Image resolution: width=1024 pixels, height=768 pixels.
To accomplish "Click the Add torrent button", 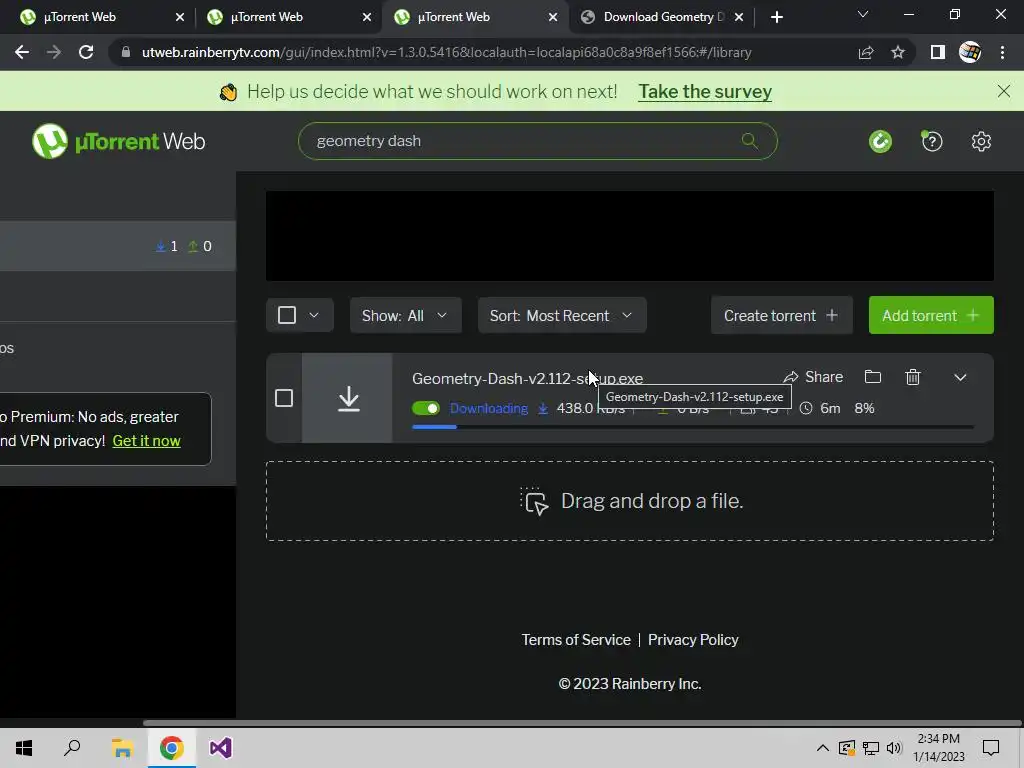I will coord(931,315).
